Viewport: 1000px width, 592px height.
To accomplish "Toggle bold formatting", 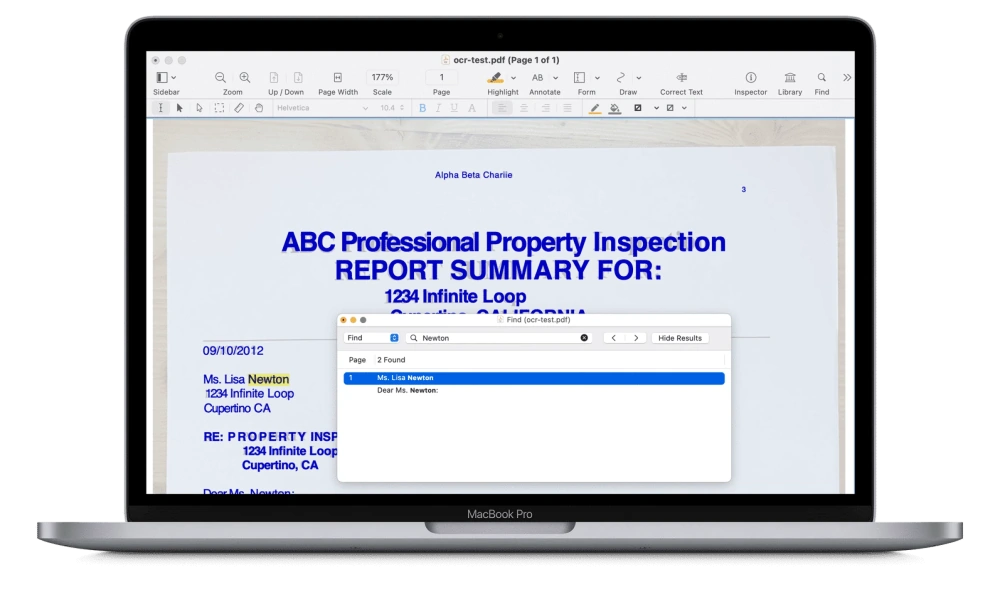I will click(x=422, y=108).
